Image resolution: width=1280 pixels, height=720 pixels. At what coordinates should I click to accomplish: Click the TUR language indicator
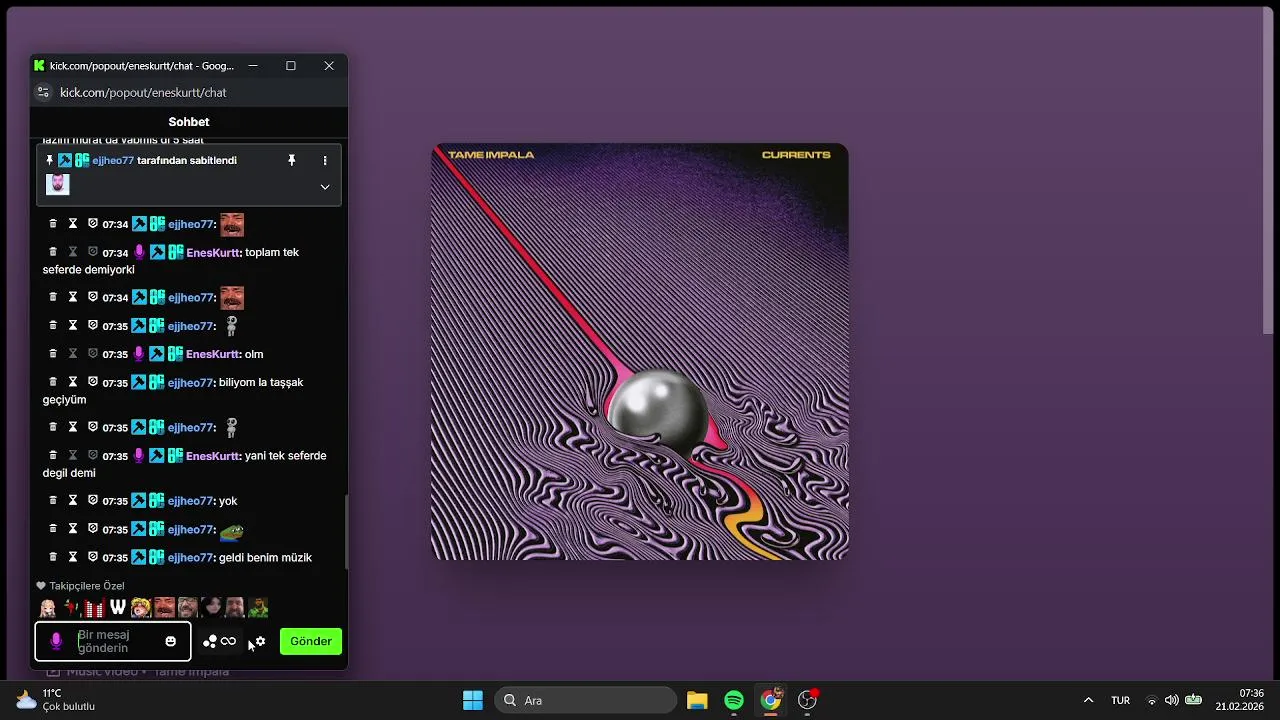(x=1120, y=700)
